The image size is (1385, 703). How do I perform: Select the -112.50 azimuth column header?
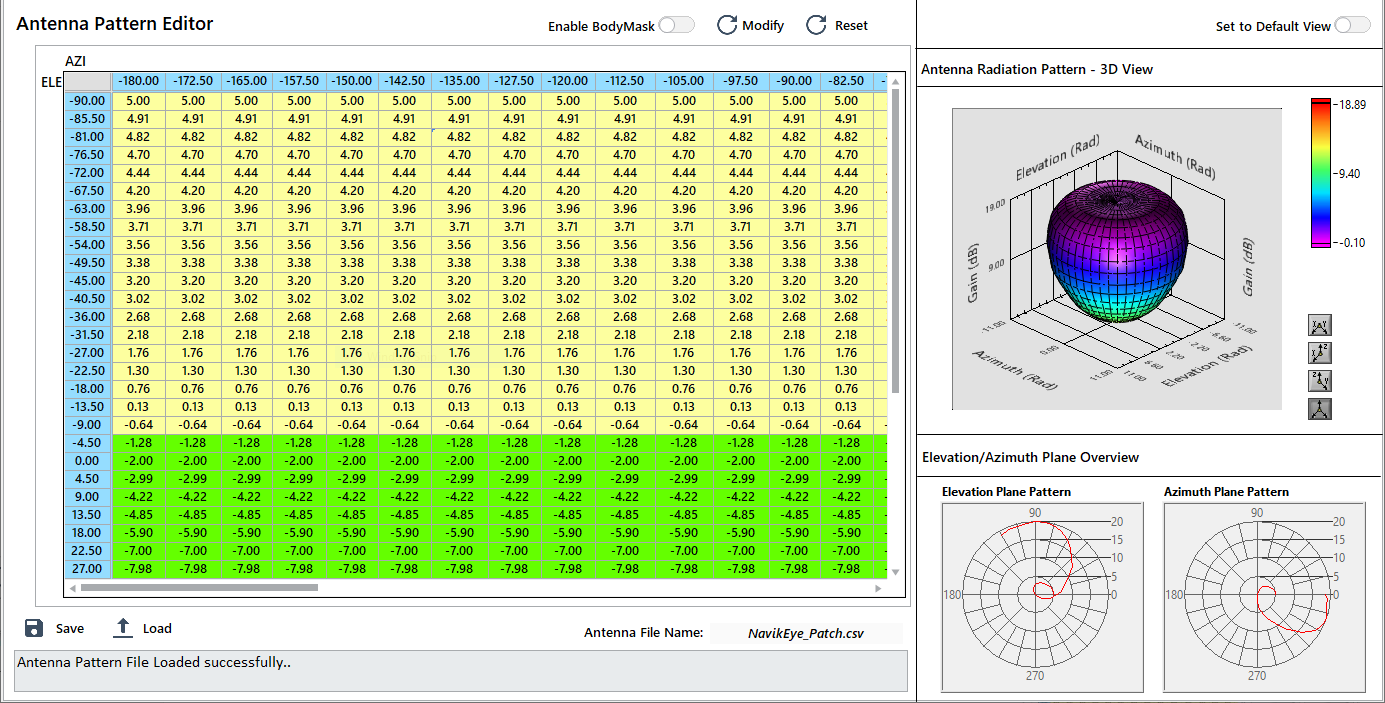tap(625, 81)
